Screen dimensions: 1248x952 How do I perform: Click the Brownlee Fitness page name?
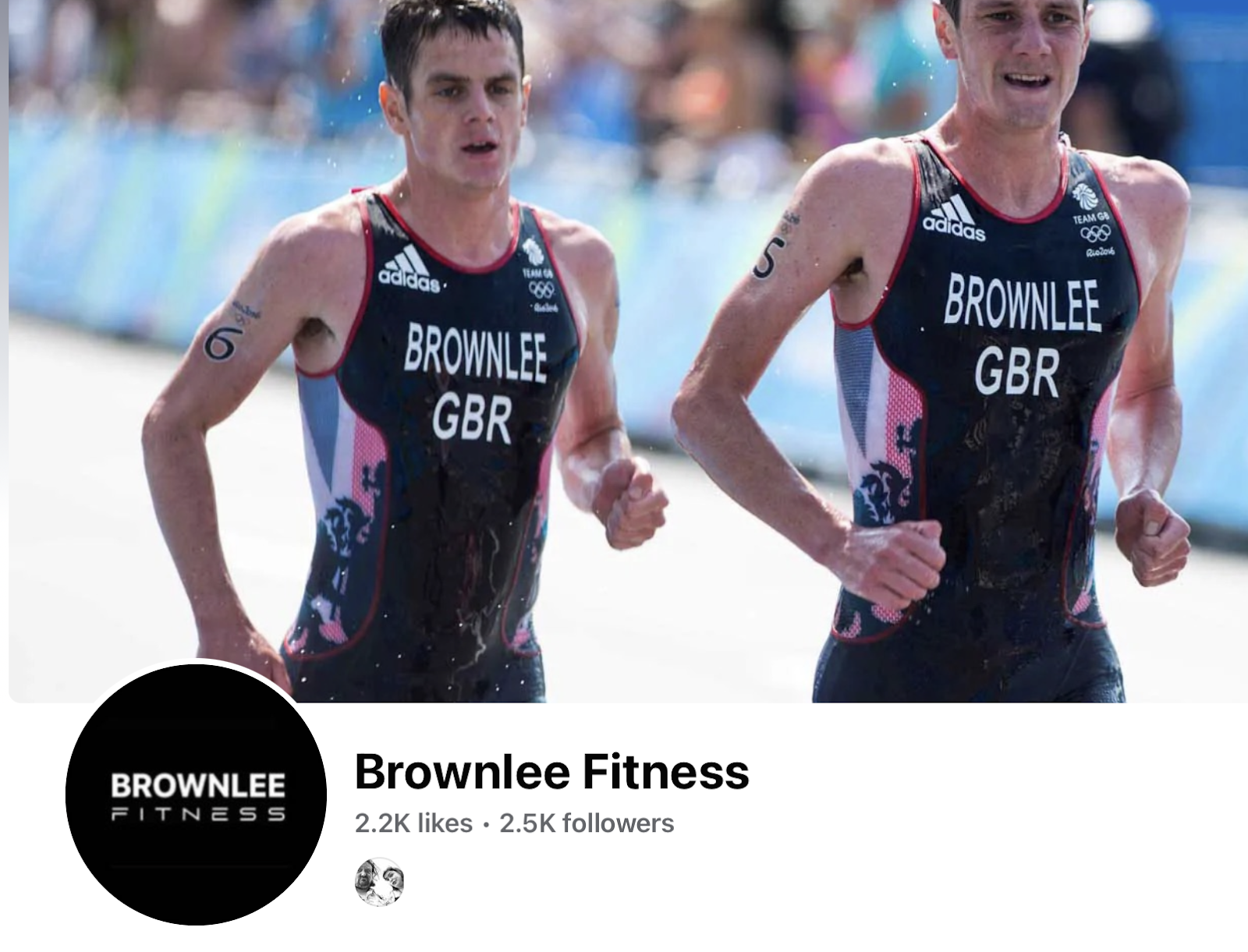tap(551, 771)
